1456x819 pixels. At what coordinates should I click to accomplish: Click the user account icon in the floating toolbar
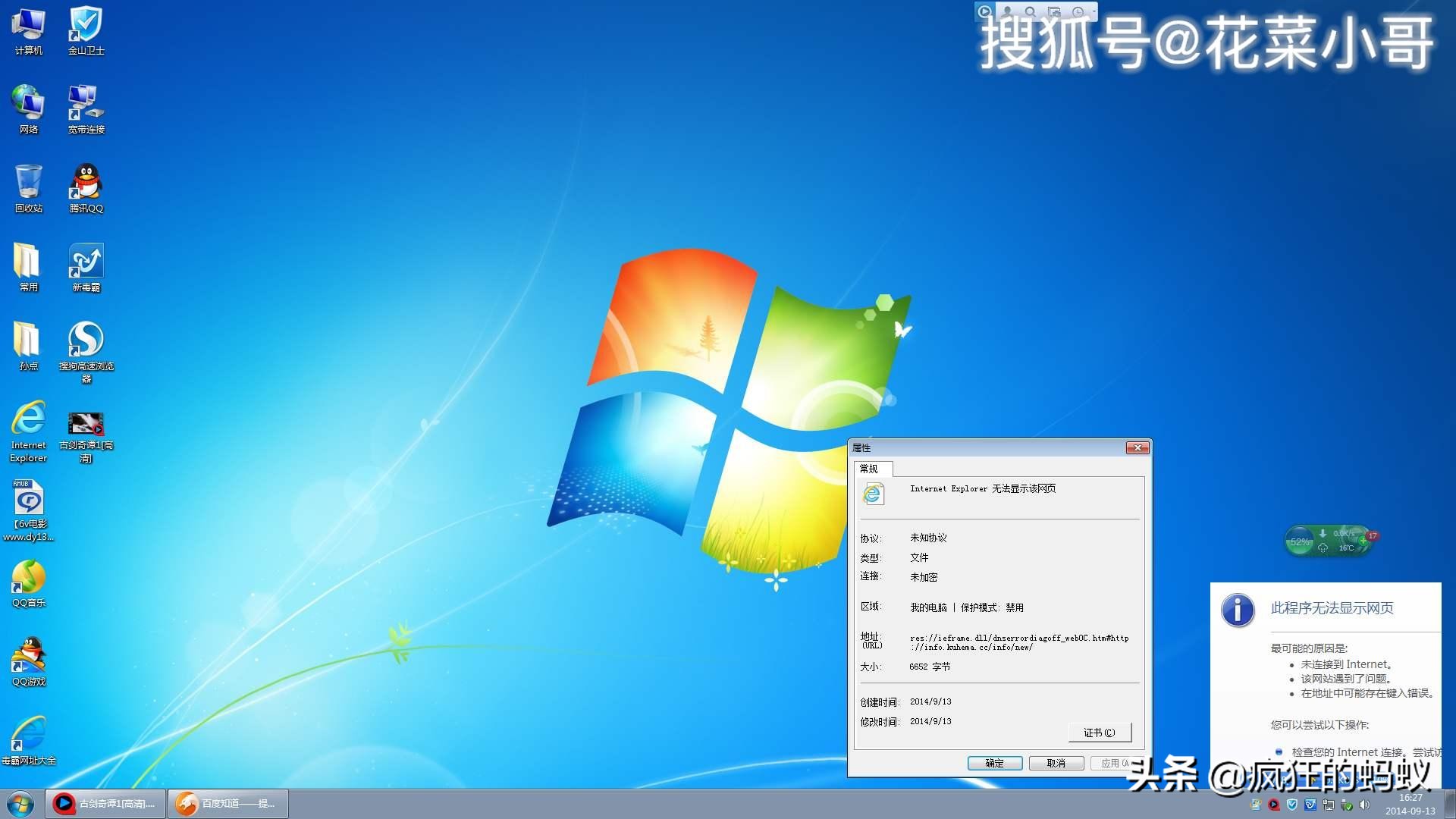click(1006, 11)
